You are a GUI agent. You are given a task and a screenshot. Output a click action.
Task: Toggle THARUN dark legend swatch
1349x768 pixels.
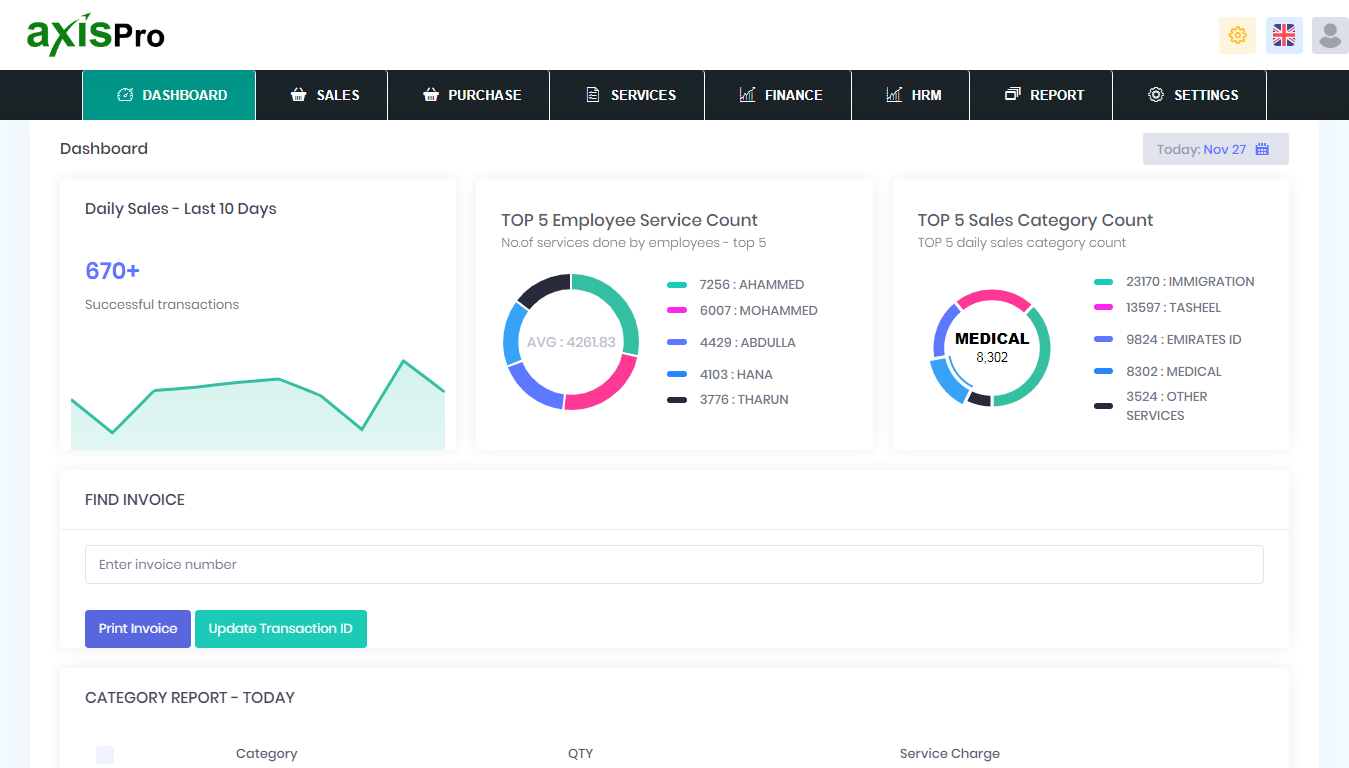click(x=677, y=400)
